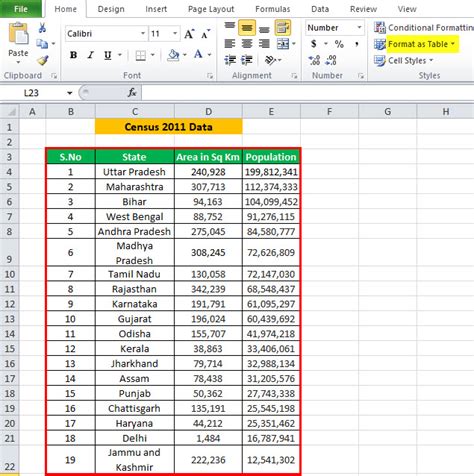Image resolution: width=474 pixels, height=476 pixels.
Task: Set Middle Align vertical alignment
Action: click(247, 28)
